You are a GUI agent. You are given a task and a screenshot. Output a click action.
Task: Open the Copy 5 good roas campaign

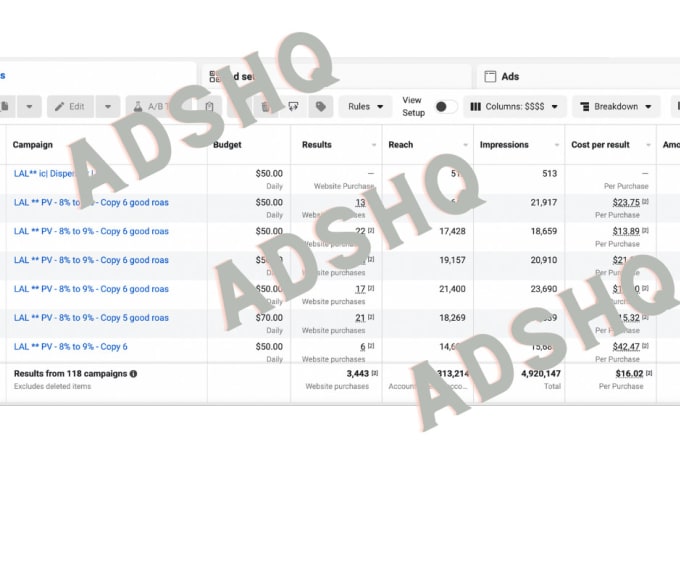(91, 318)
